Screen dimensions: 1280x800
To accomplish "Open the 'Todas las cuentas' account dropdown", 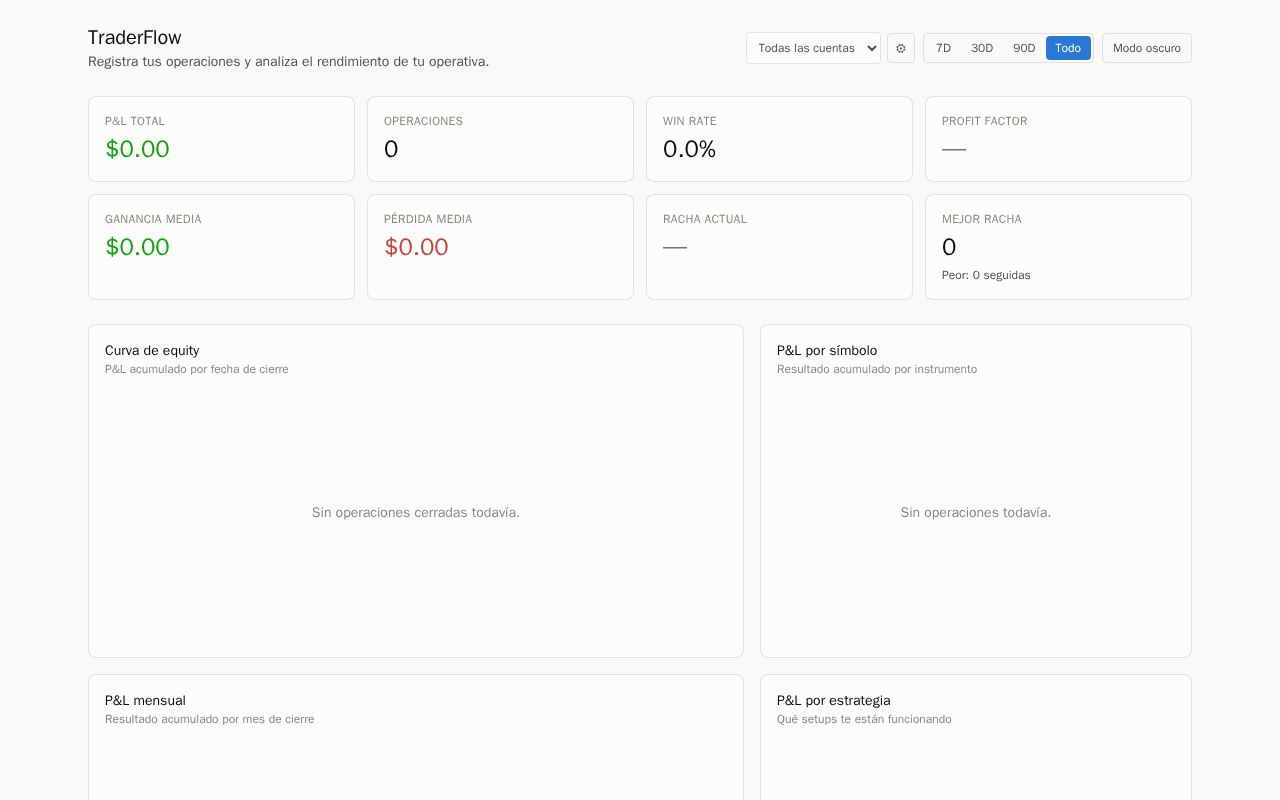I will click(813, 48).
